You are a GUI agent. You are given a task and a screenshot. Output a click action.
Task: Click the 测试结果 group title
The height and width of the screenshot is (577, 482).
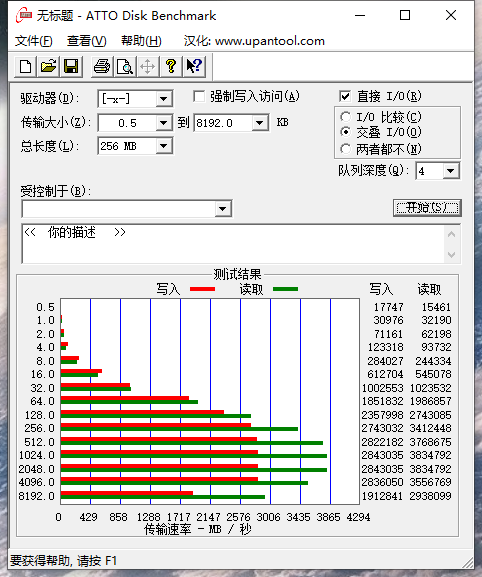(237, 274)
